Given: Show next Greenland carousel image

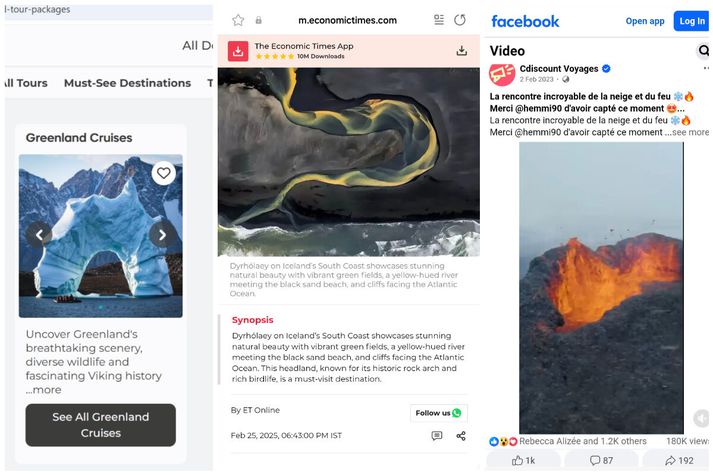Looking at the screenshot, I should [x=162, y=235].
